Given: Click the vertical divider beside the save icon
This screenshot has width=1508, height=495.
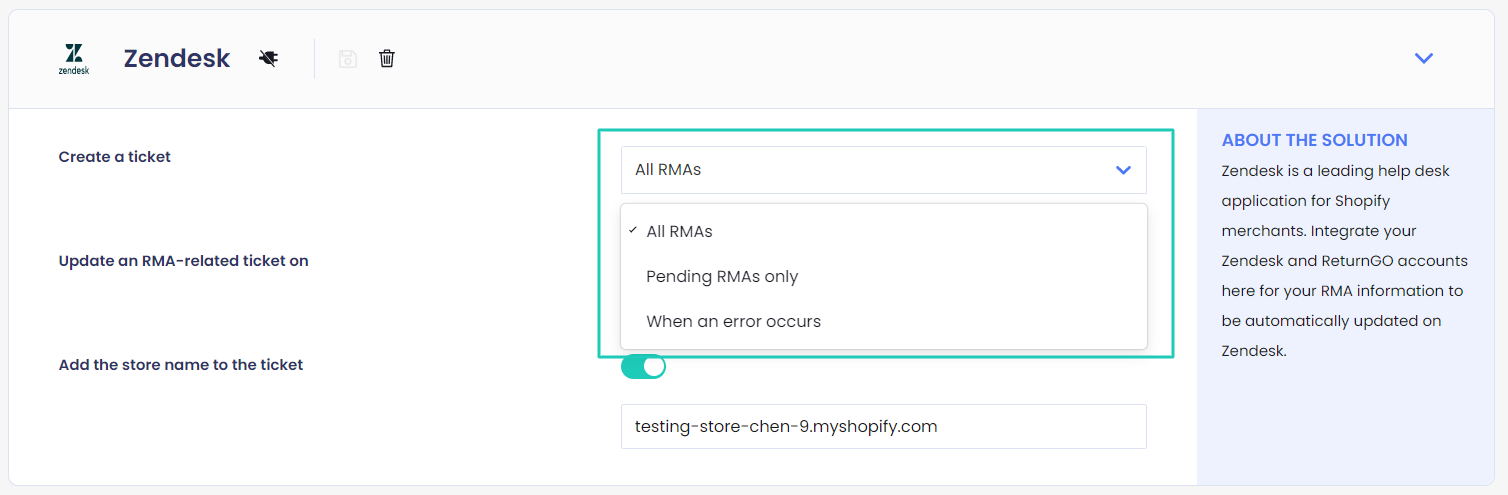Looking at the screenshot, I should tap(314, 59).
